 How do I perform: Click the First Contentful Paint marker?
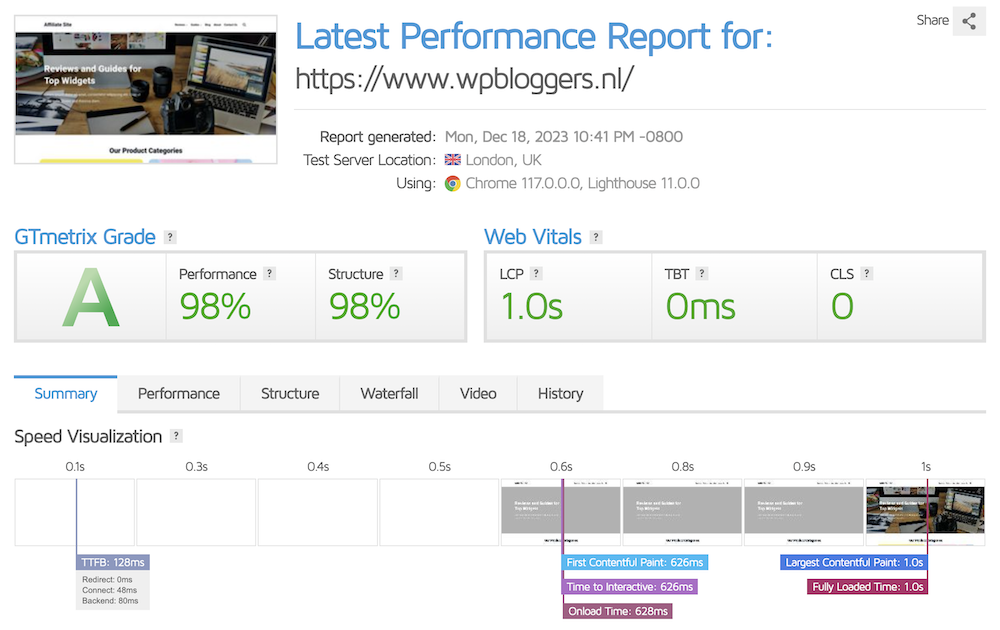pos(636,563)
